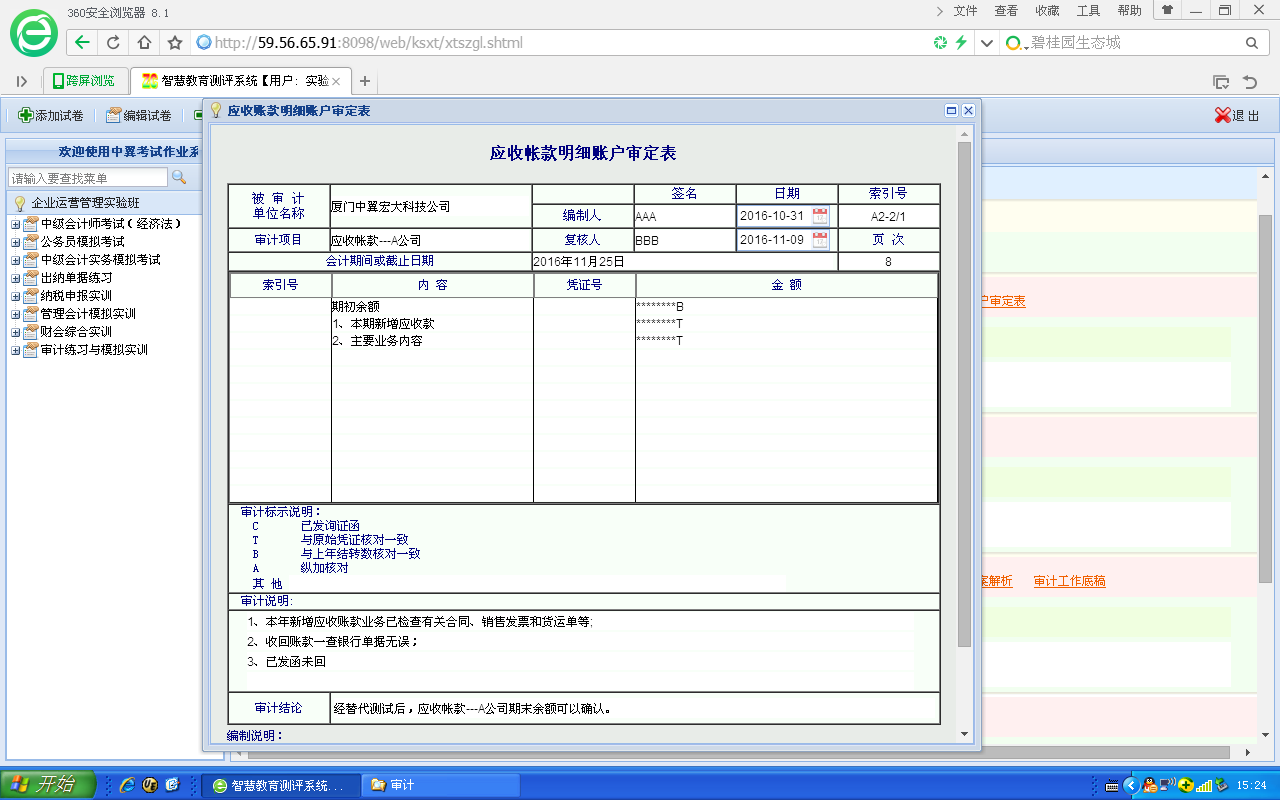This screenshot has width=1280, height=800.
Task: Open the address bar history dropdown arrow
Action: click(x=987, y=43)
